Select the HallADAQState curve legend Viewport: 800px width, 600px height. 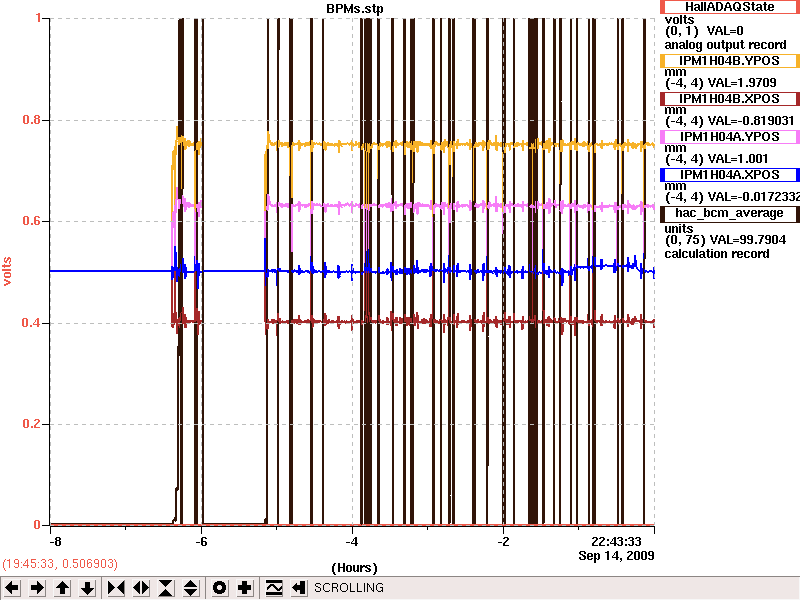(x=730, y=7)
